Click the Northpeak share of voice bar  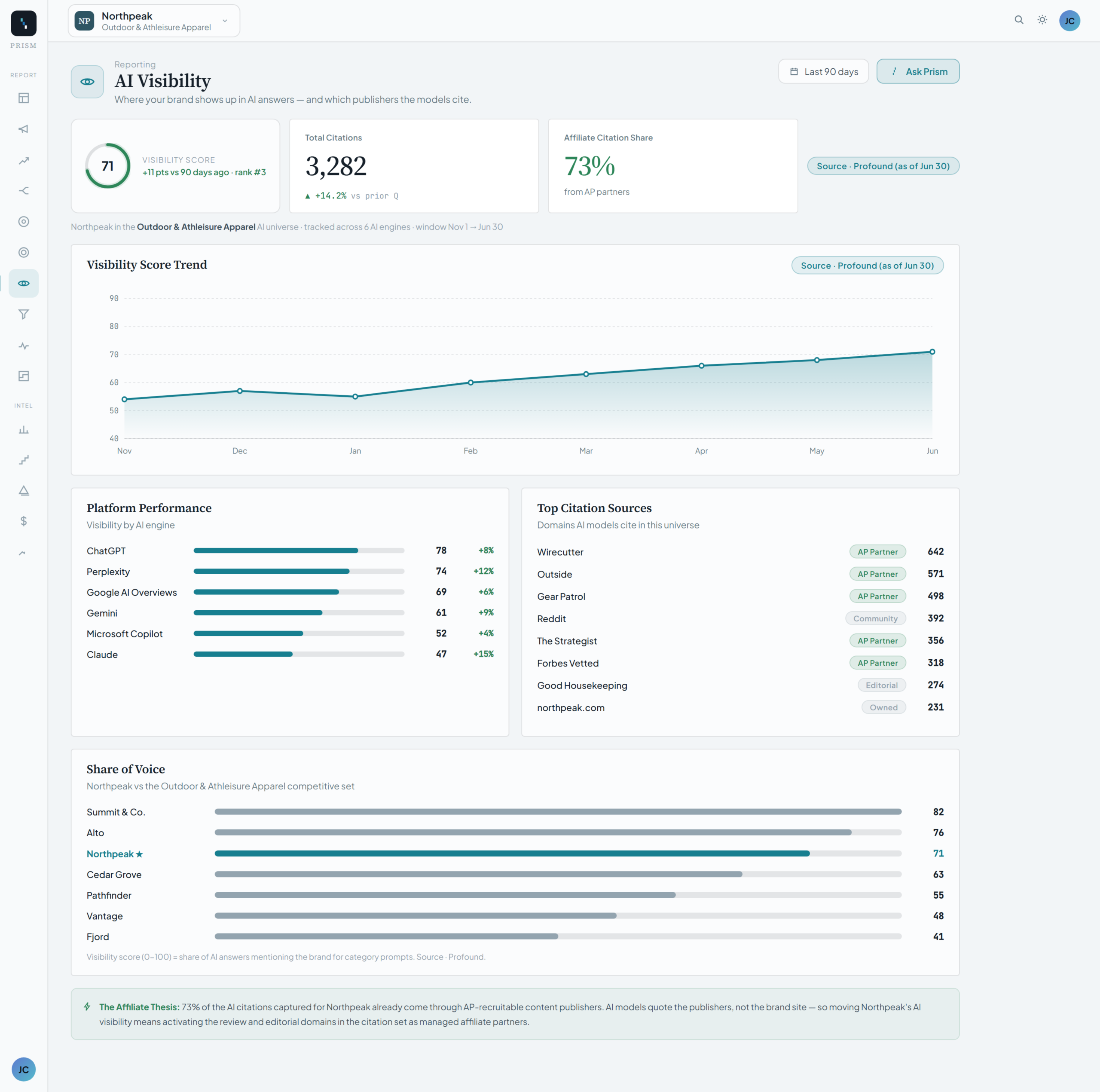pyautogui.click(x=558, y=853)
